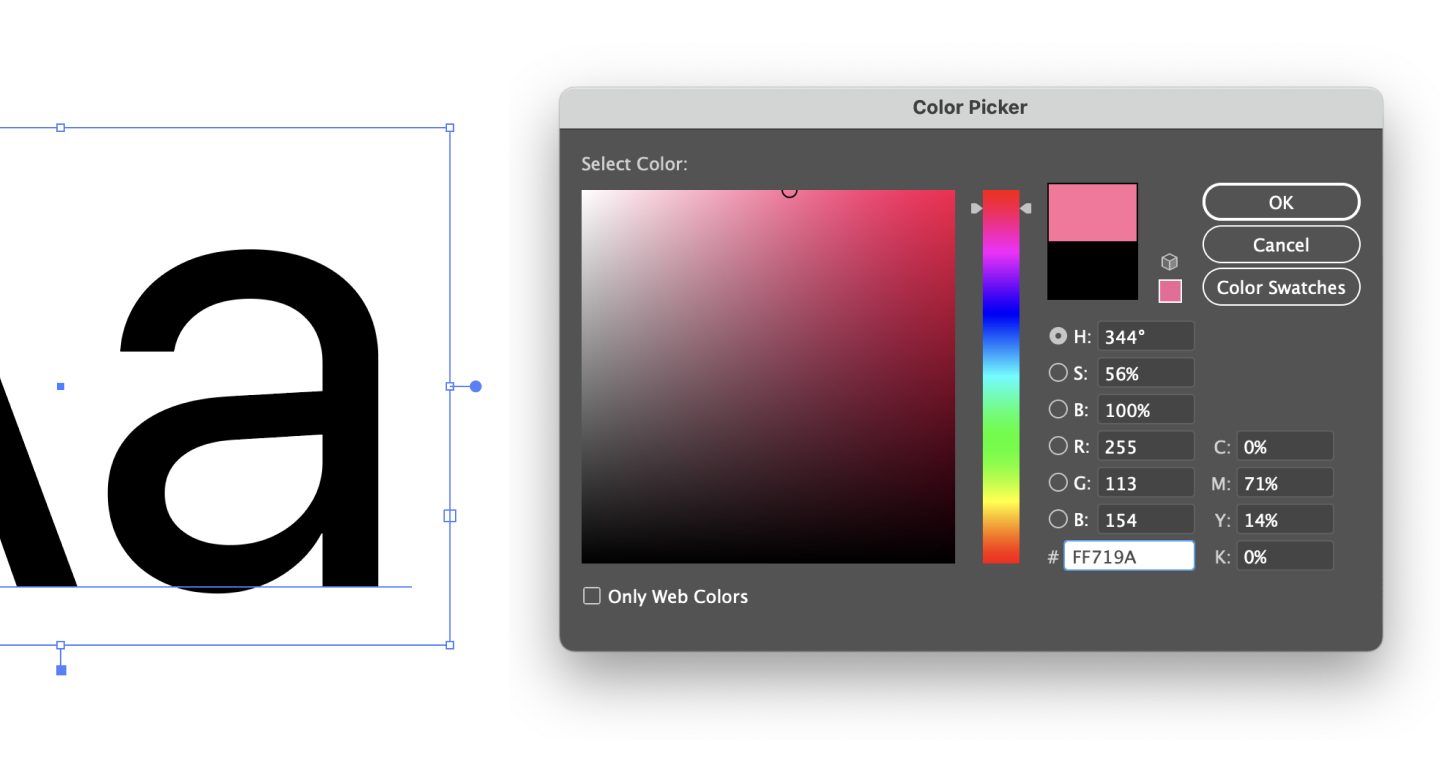The width and height of the screenshot is (1440, 775).
Task: Click the Hue field showing 344 degrees
Action: (1145, 336)
